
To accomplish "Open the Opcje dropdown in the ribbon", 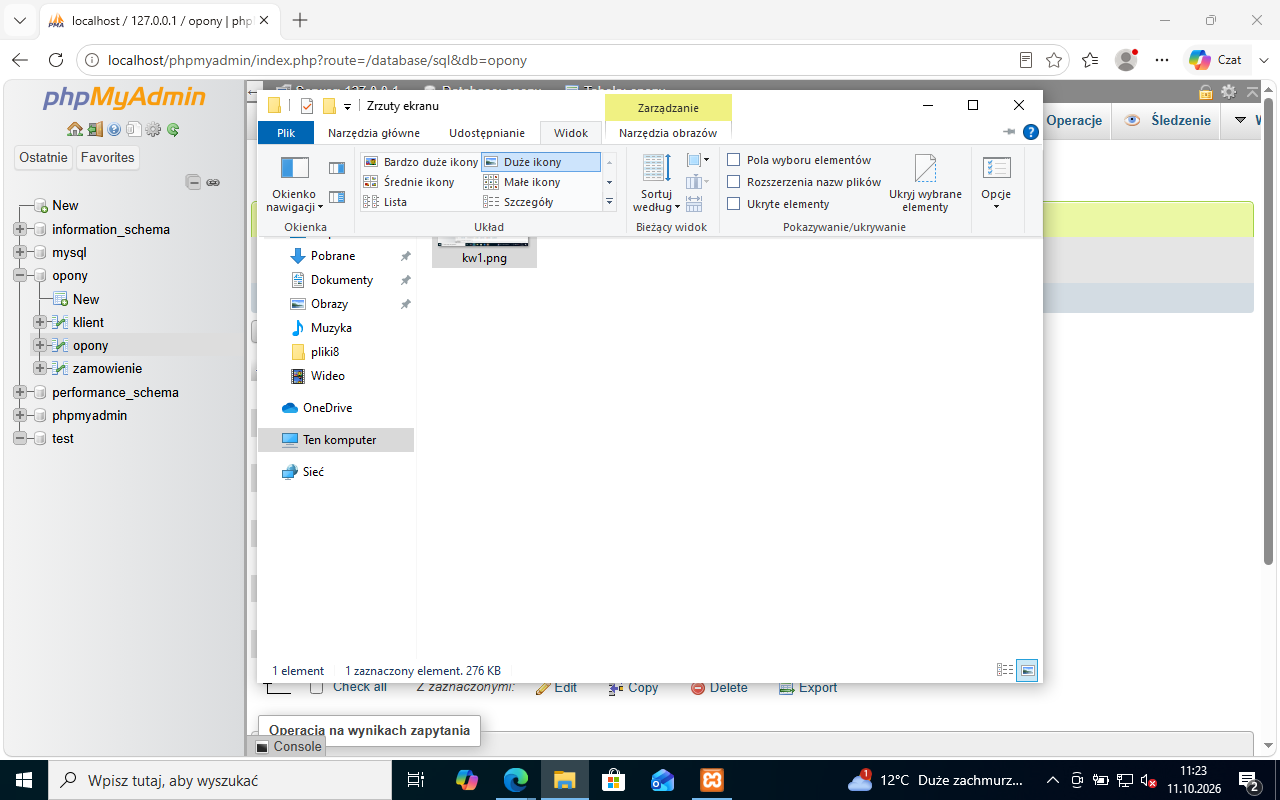I will click(996, 183).
